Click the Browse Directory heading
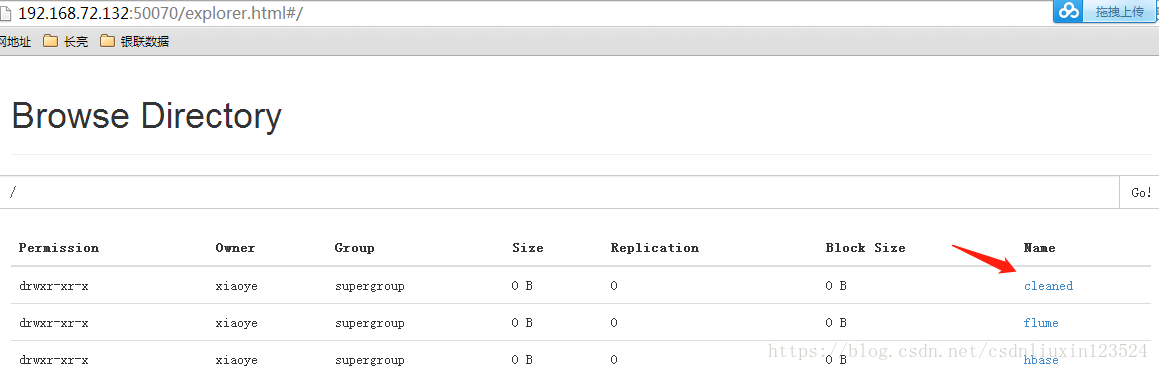1159x371 pixels. [x=146, y=116]
